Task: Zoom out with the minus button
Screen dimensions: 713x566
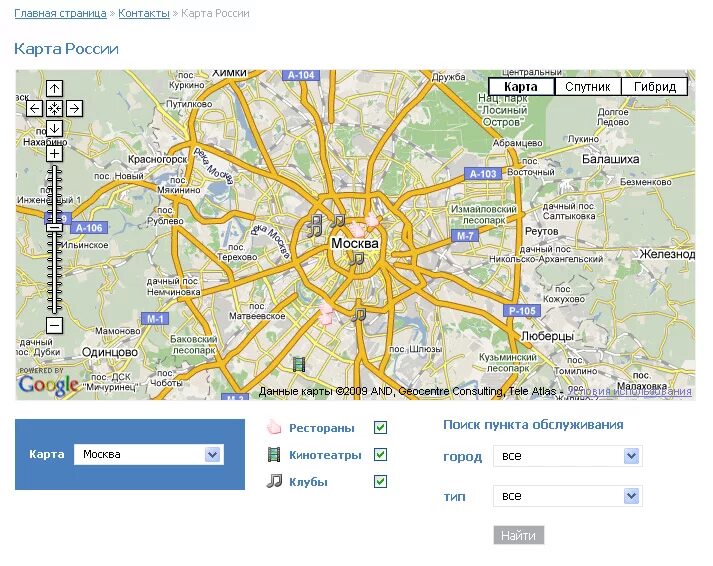Action: (x=55, y=326)
